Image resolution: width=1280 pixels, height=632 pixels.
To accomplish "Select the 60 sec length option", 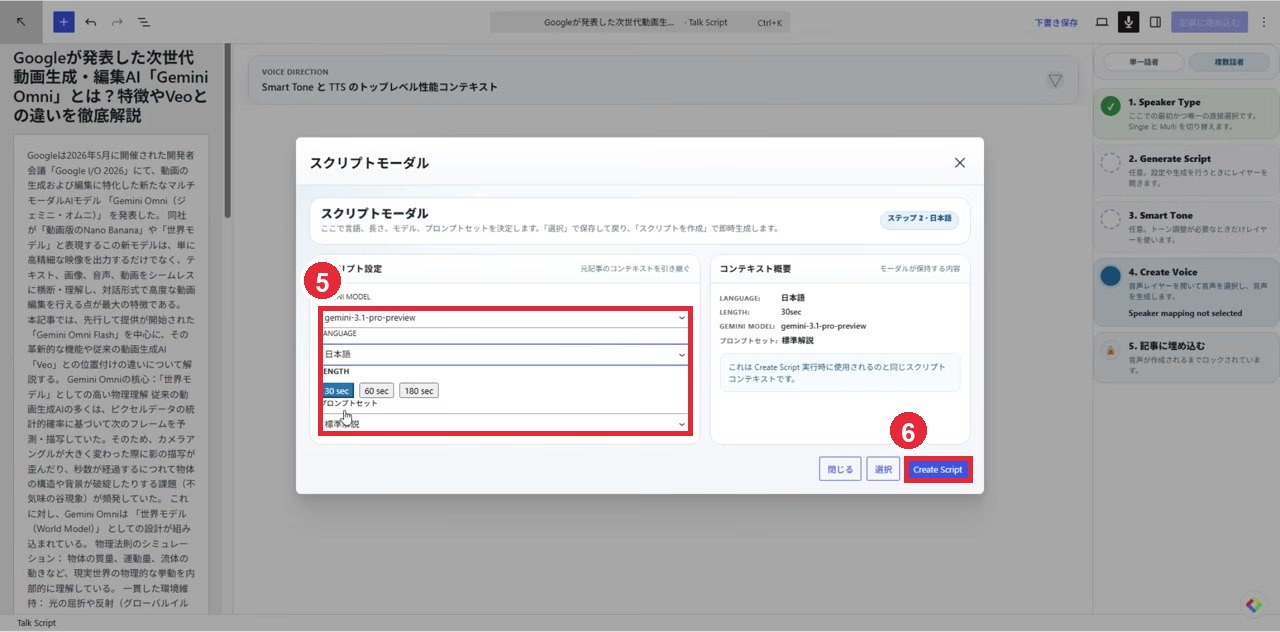I will 376,391.
